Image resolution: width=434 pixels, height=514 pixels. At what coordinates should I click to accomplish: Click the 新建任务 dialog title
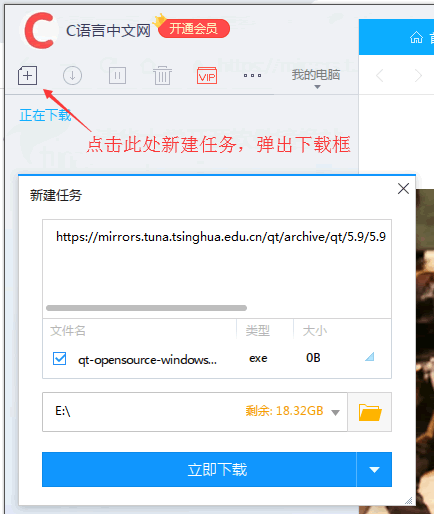(56, 195)
